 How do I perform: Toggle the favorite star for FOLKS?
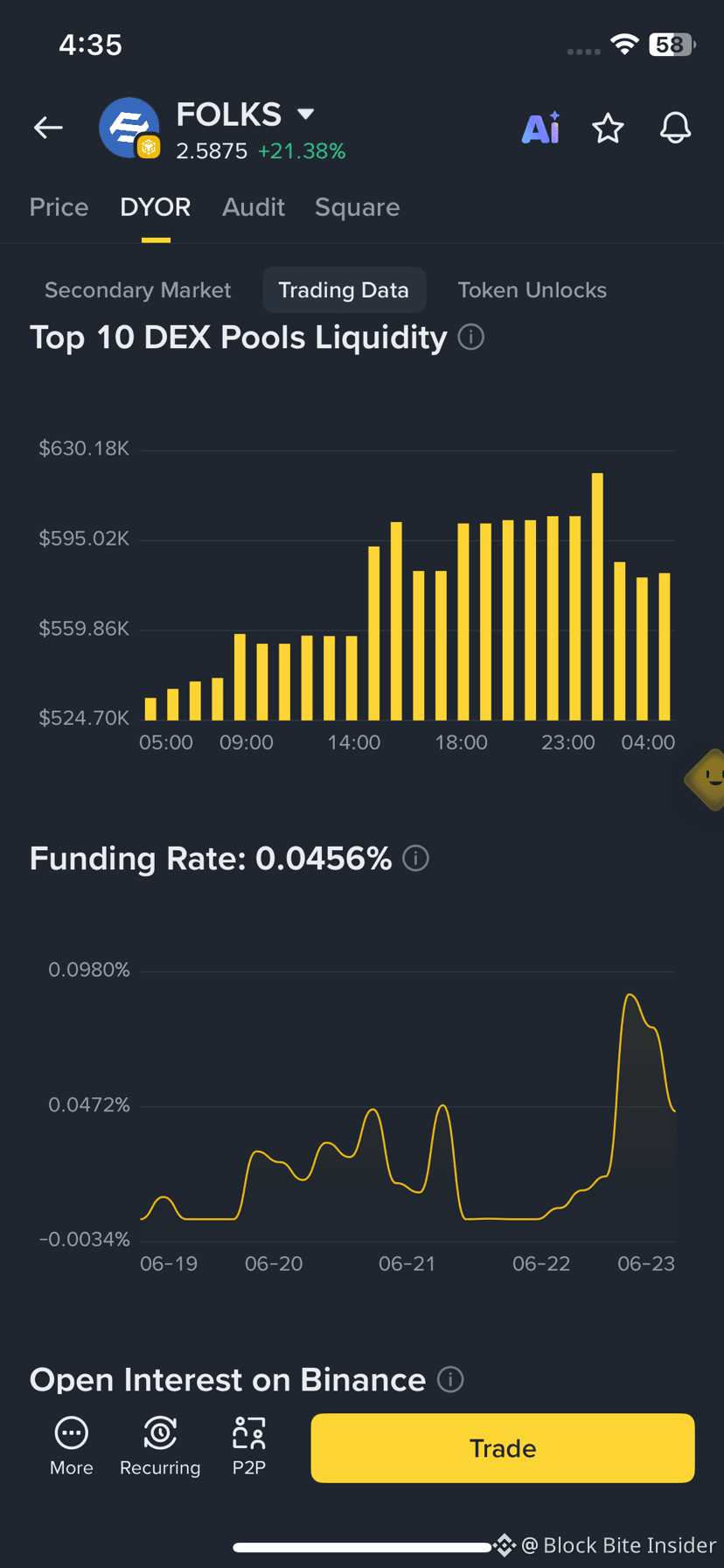608,129
